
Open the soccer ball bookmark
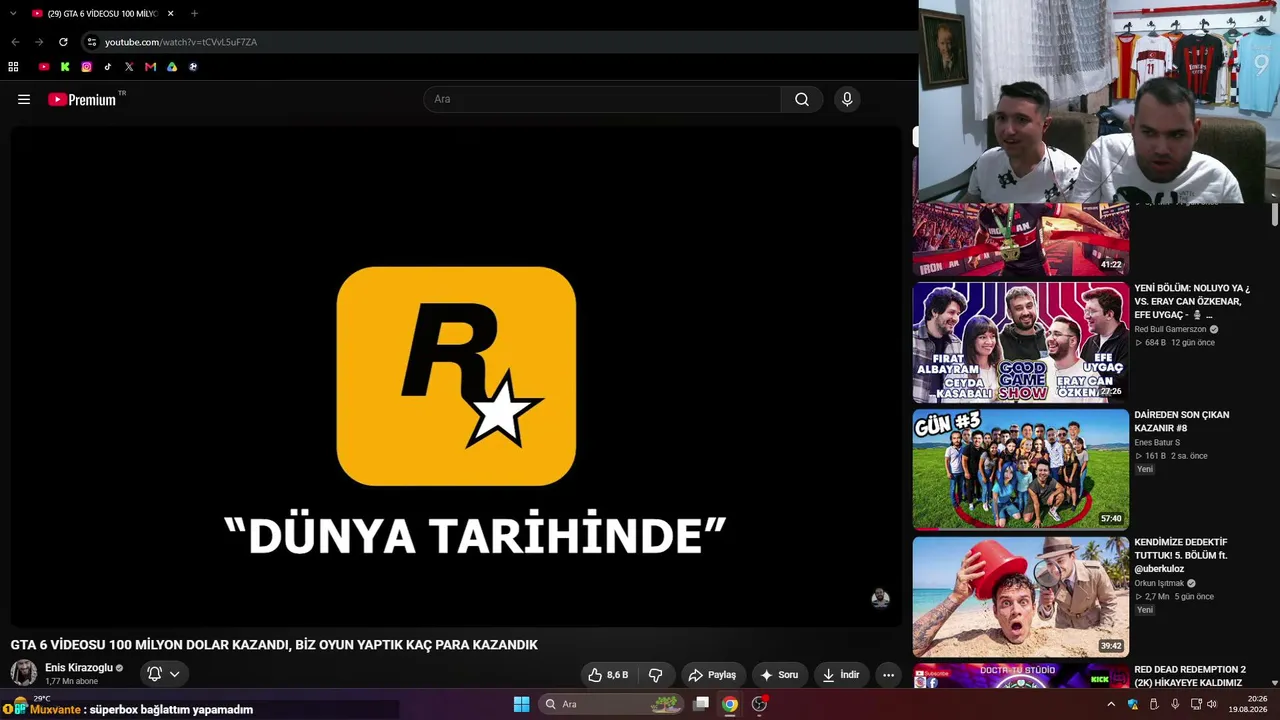pos(193,67)
